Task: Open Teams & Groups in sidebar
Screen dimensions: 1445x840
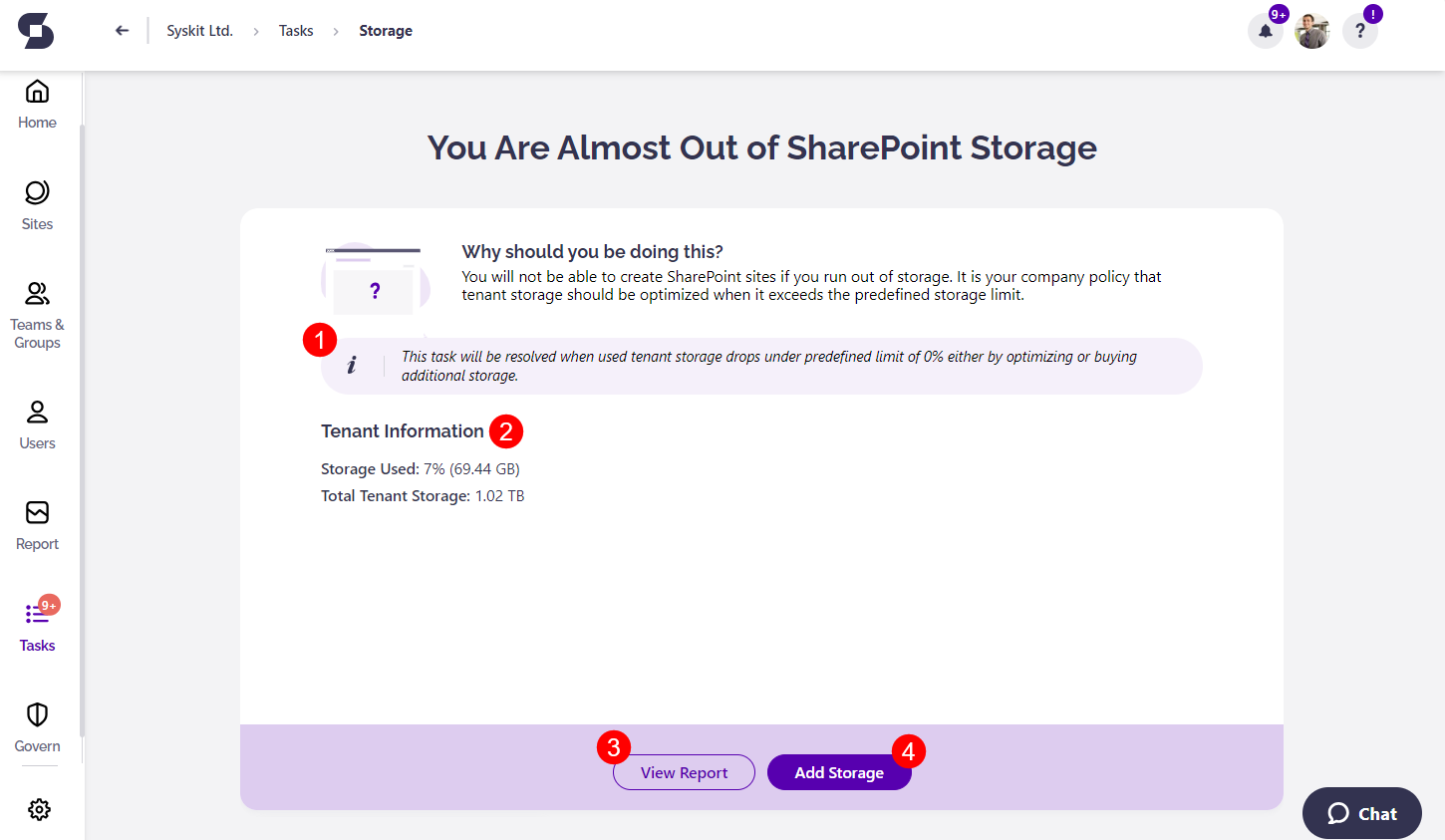Action: click(x=37, y=315)
